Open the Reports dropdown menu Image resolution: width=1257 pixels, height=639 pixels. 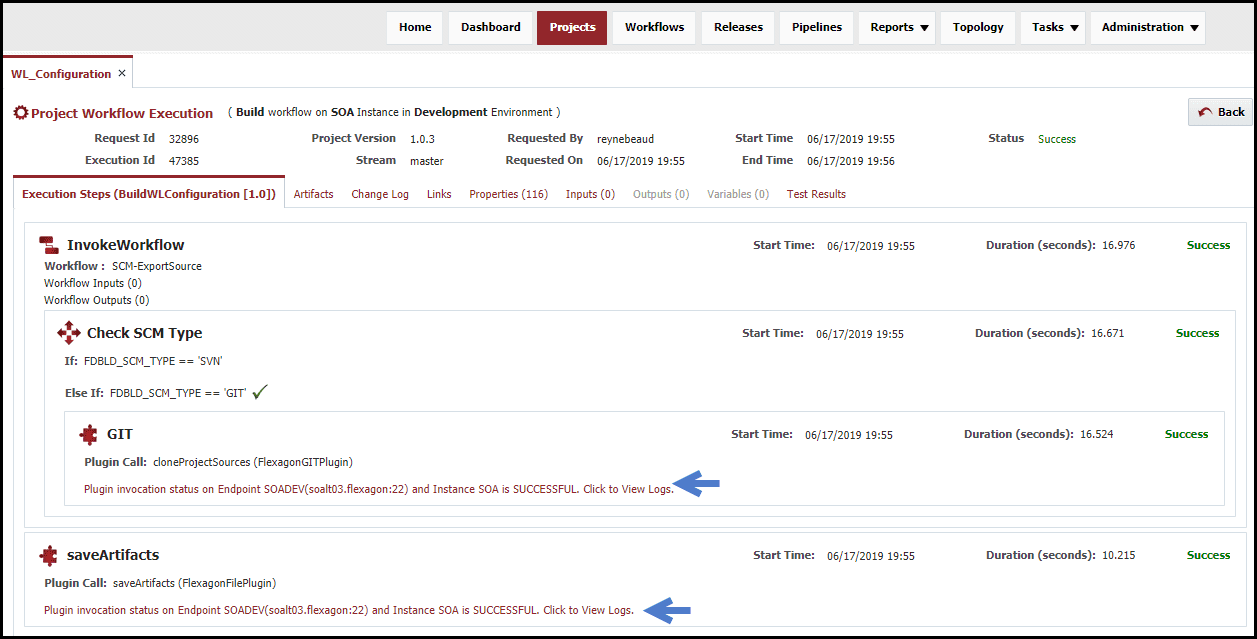click(x=900, y=27)
